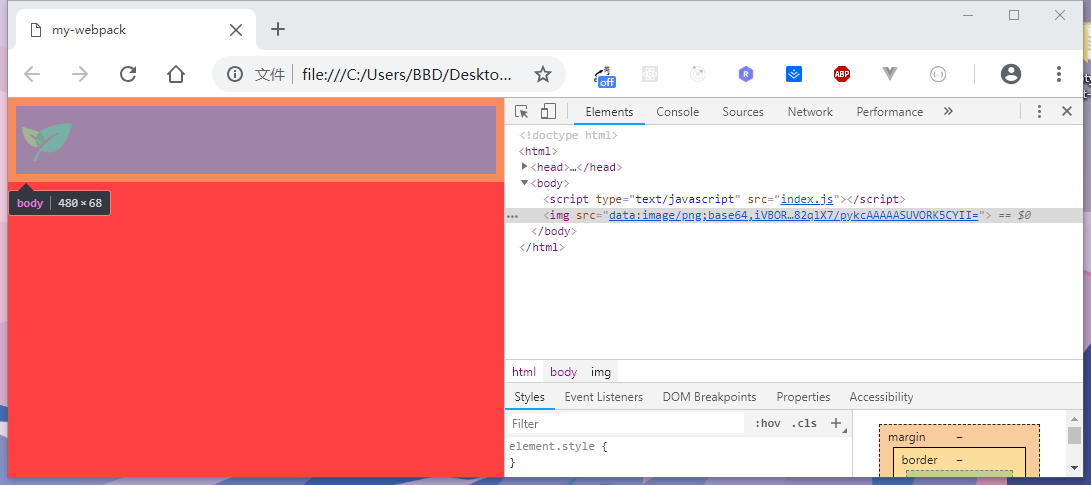Viewport: 1091px width, 485px height.
Task: Open the index.js script link
Action: pos(806,199)
